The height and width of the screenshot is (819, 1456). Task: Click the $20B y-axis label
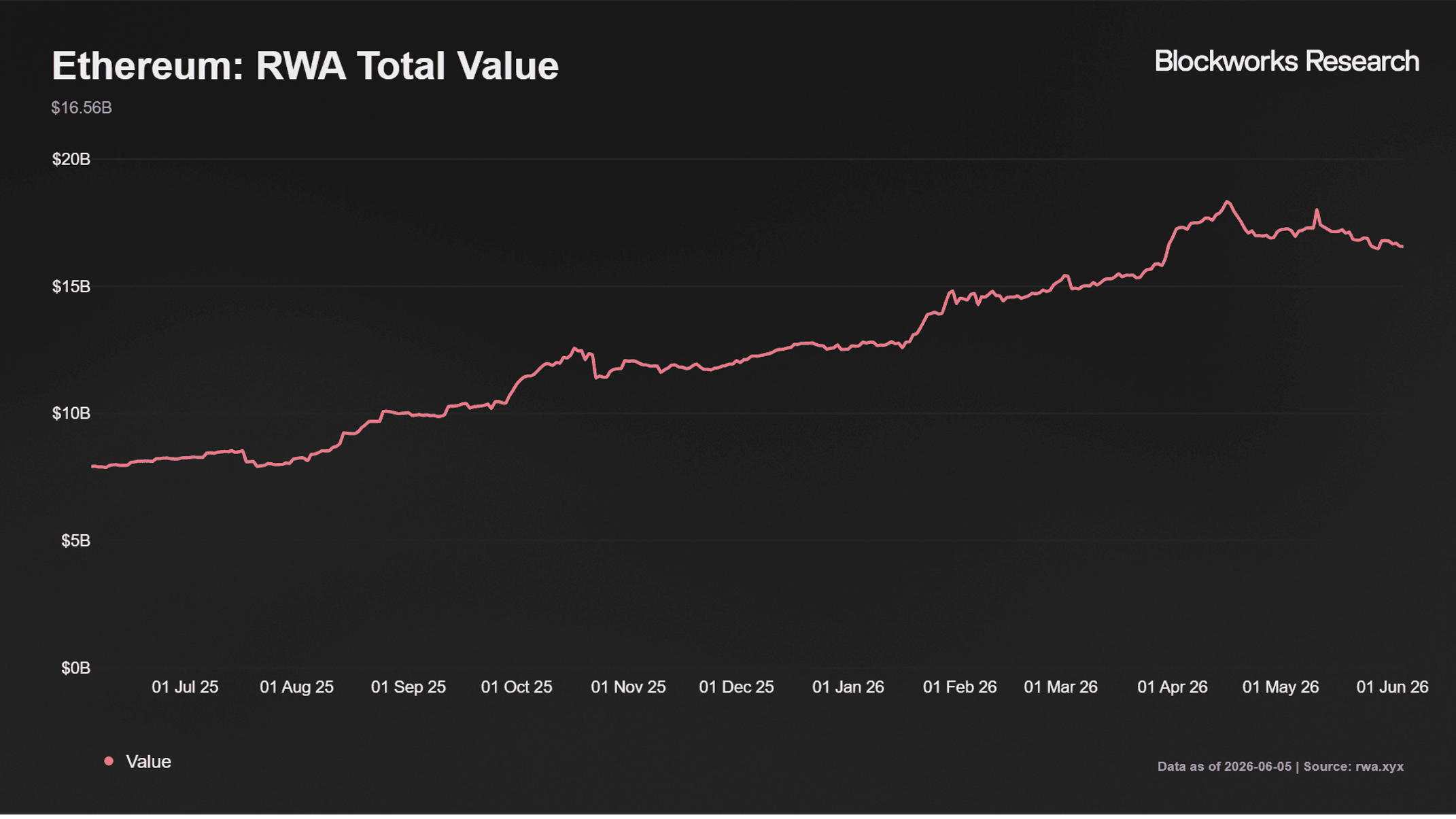coord(71,159)
